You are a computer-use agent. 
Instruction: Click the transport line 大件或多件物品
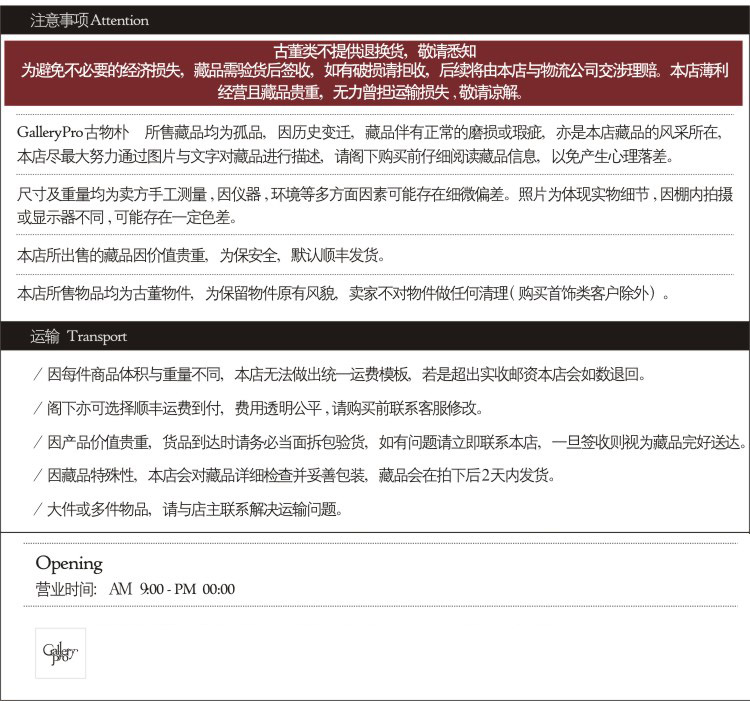[188, 509]
